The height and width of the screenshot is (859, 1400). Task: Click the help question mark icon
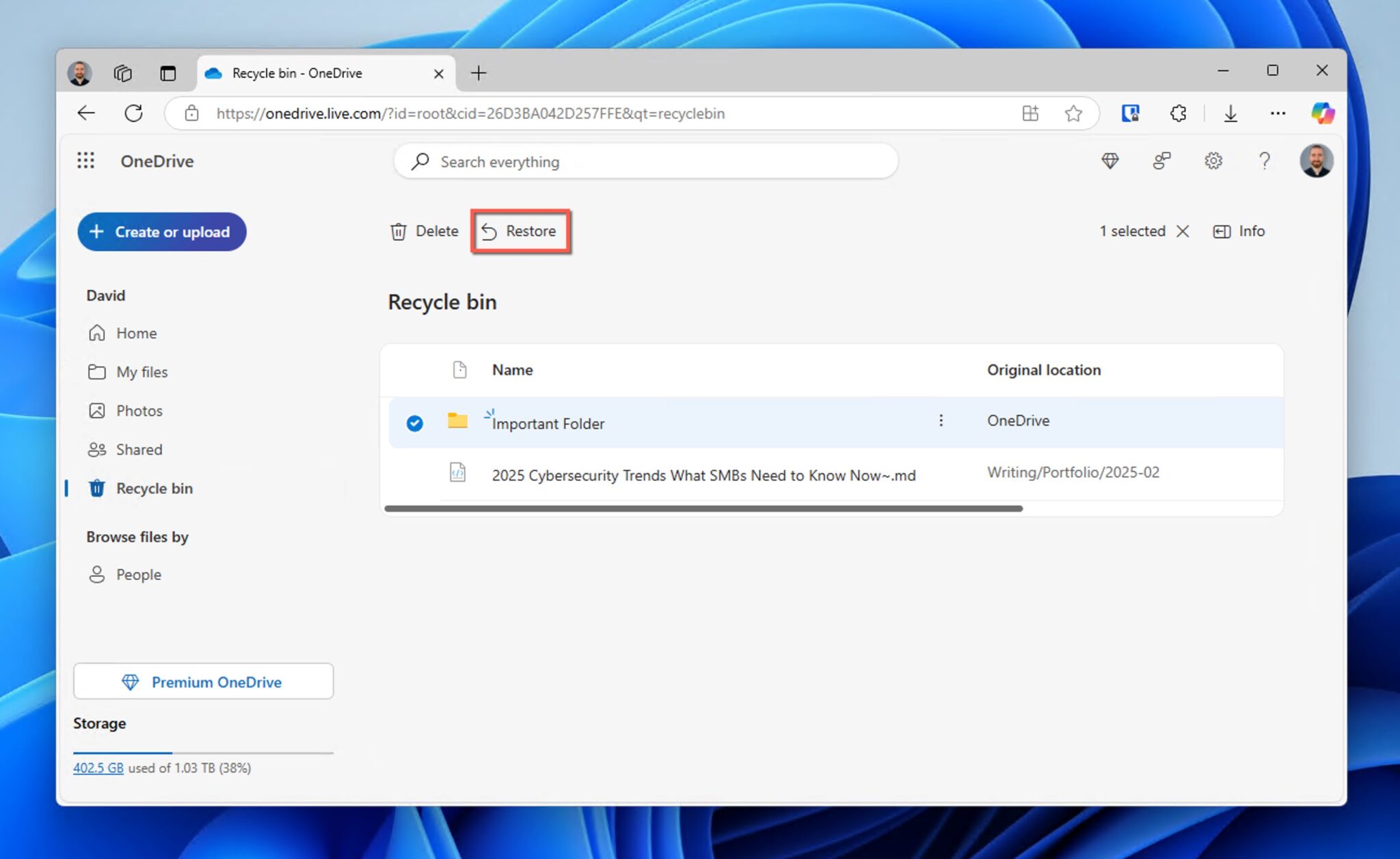(1265, 161)
